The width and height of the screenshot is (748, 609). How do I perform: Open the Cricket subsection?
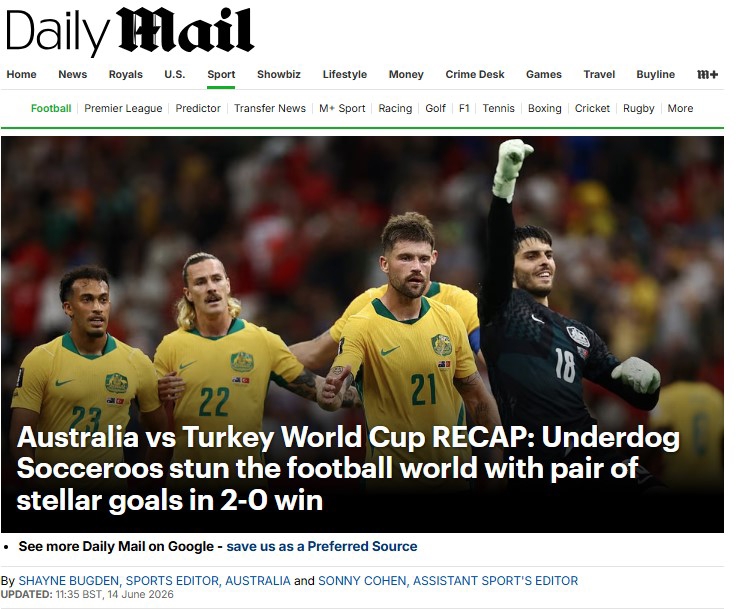pos(592,108)
